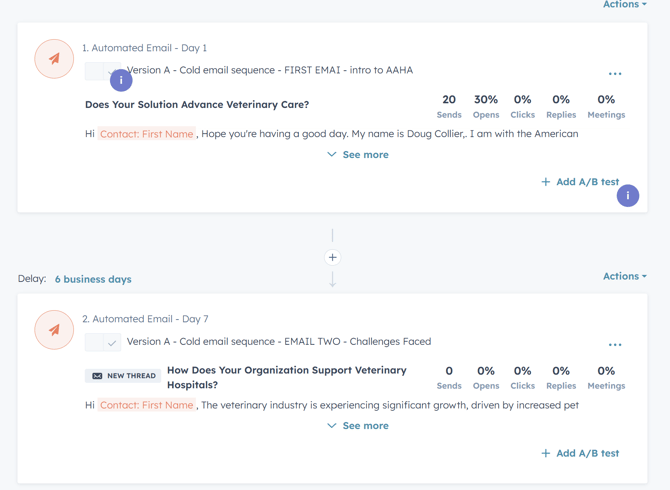This screenshot has width=670, height=490.
Task: Click Contact: First Name token in Day 1 email
Action: click(x=146, y=134)
